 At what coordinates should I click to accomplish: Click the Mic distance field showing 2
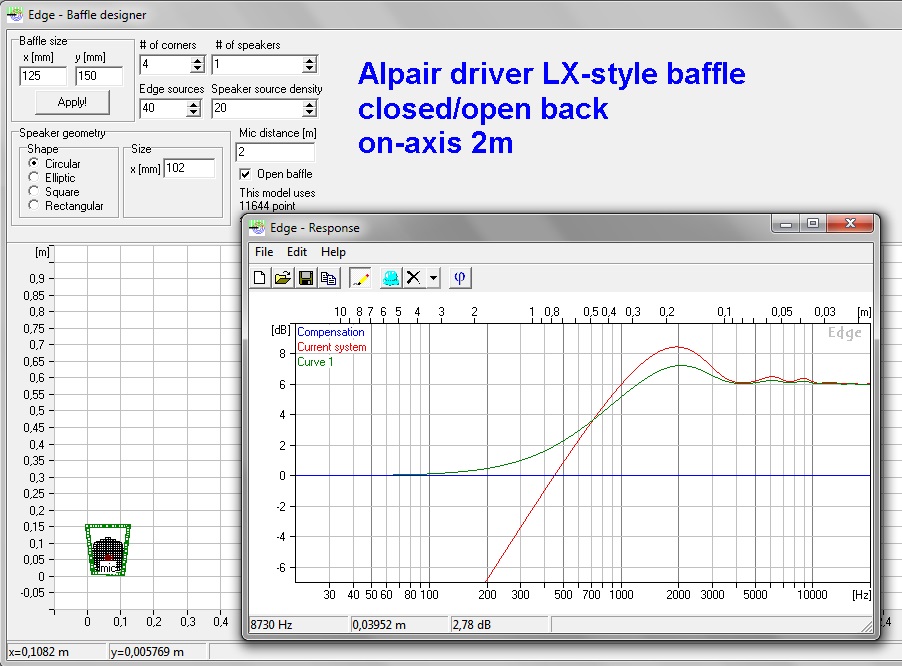coord(276,152)
